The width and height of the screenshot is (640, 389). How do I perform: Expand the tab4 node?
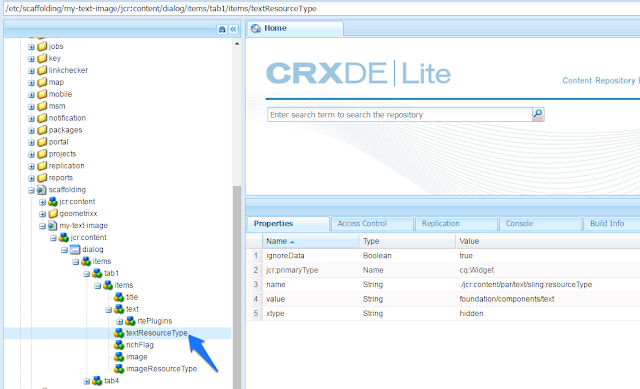coord(87,381)
